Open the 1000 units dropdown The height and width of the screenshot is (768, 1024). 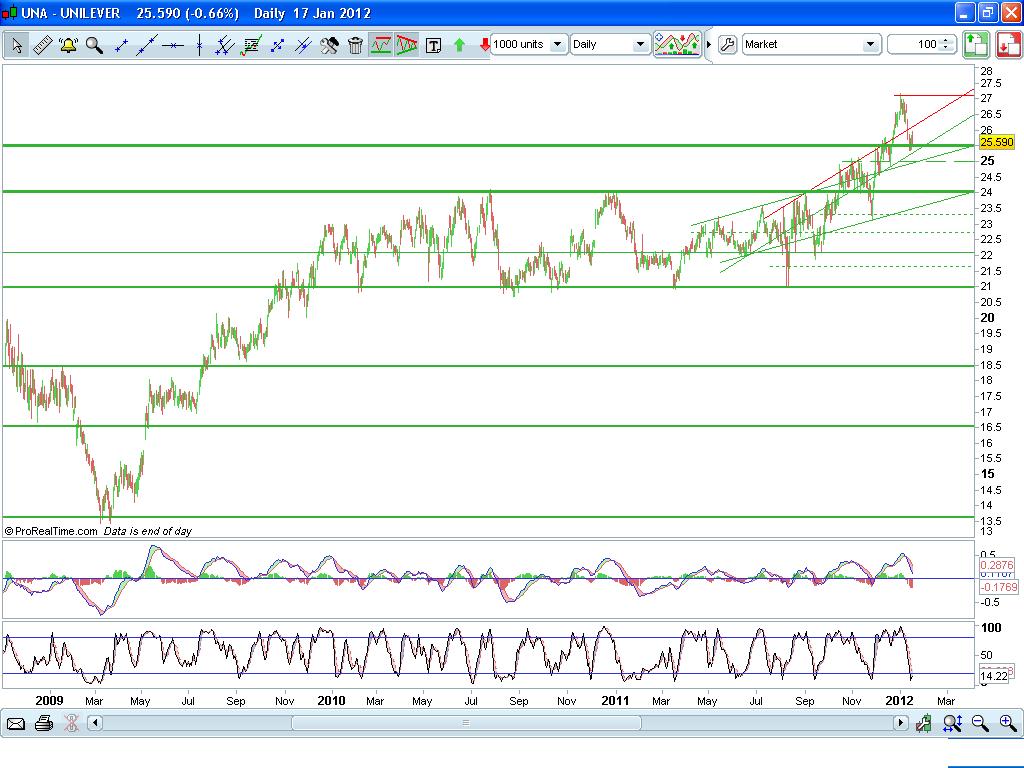[528, 44]
